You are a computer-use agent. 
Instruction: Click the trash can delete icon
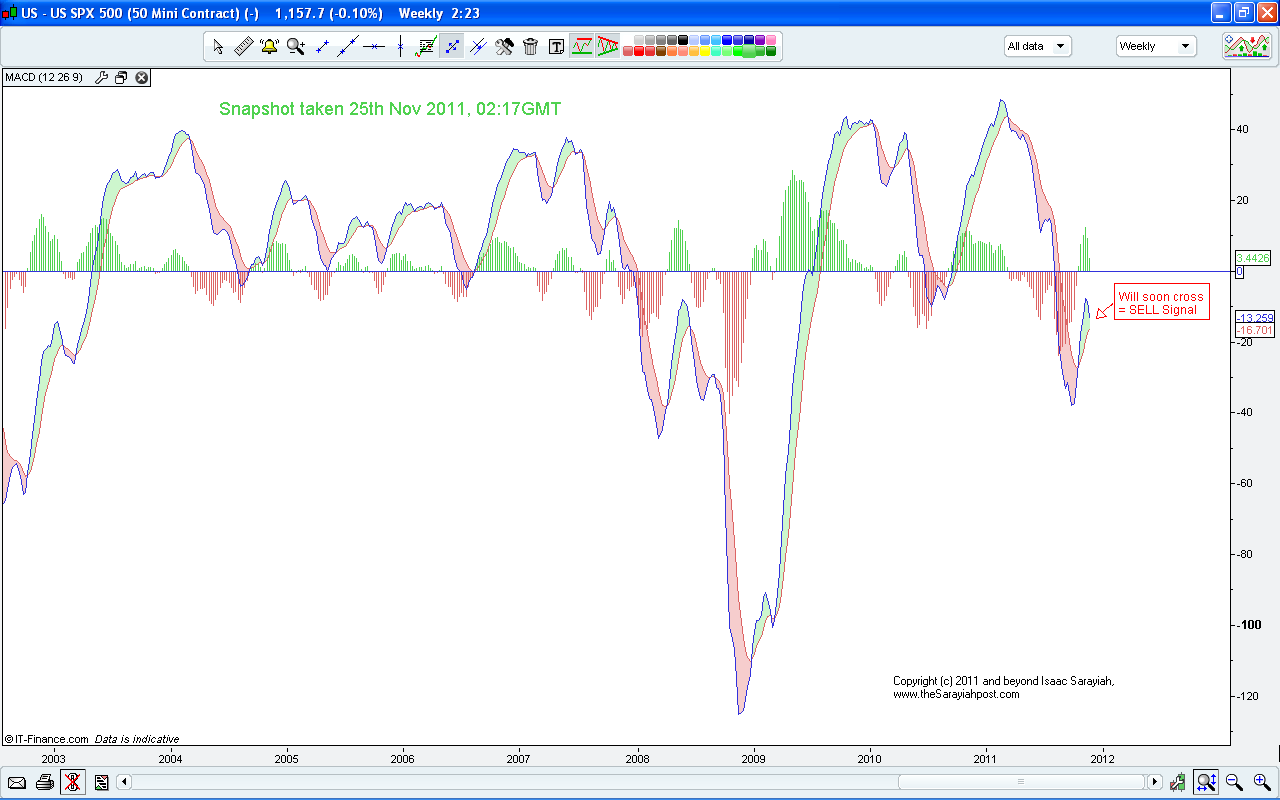coord(530,46)
